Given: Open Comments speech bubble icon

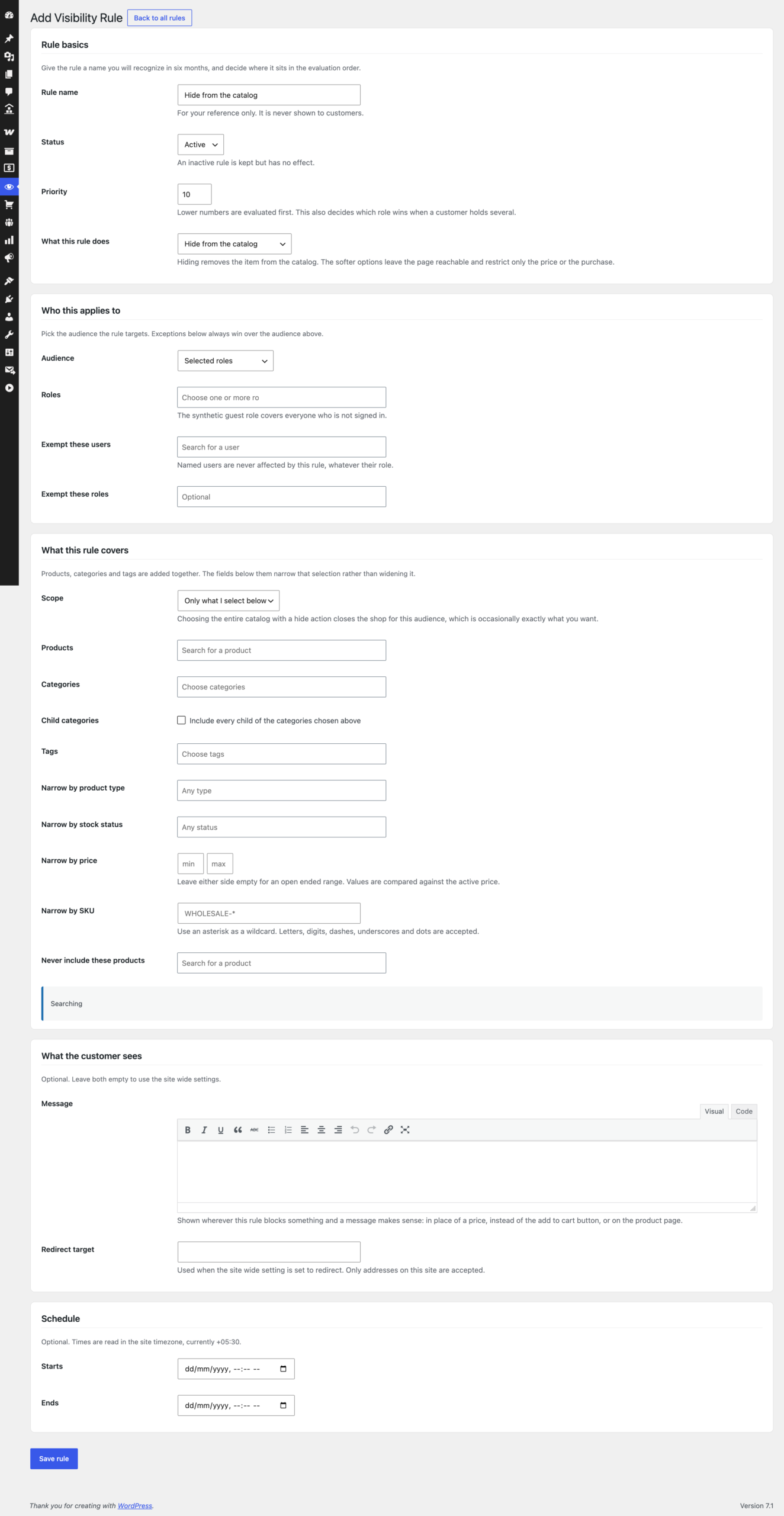Looking at the screenshot, I should tap(9, 92).
